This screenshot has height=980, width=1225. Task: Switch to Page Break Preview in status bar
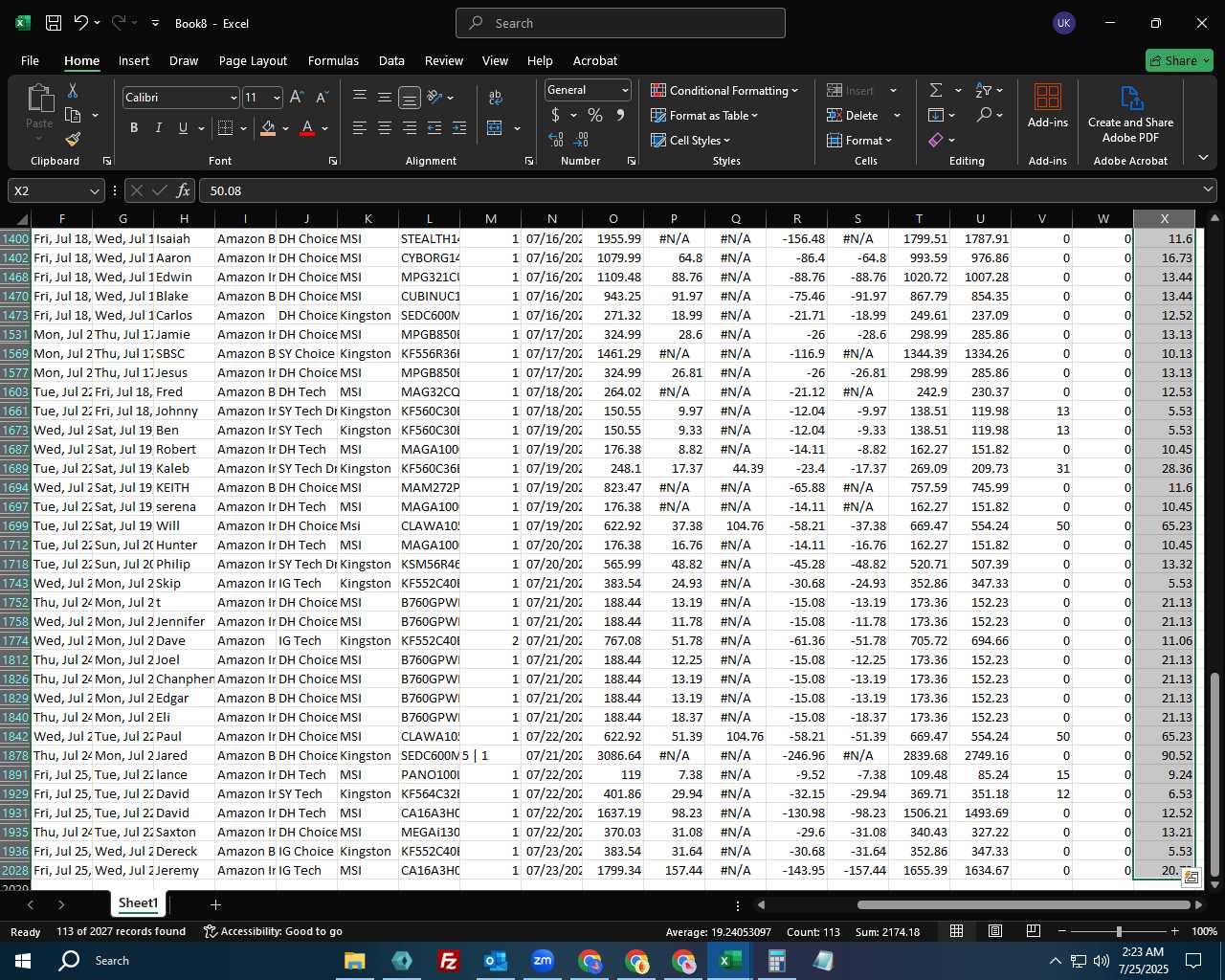click(x=1034, y=931)
